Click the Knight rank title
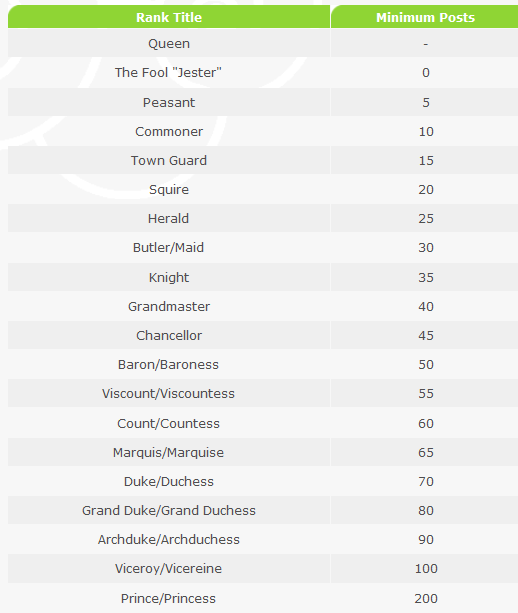Screen dimensions: 518x613 tap(169, 278)
